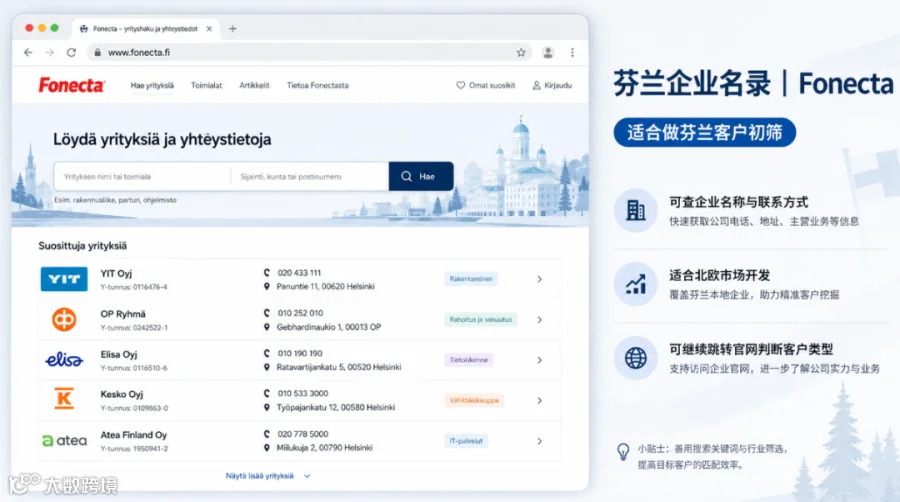Reload the page with the refresh icon
900x502 pixels.
71,52
